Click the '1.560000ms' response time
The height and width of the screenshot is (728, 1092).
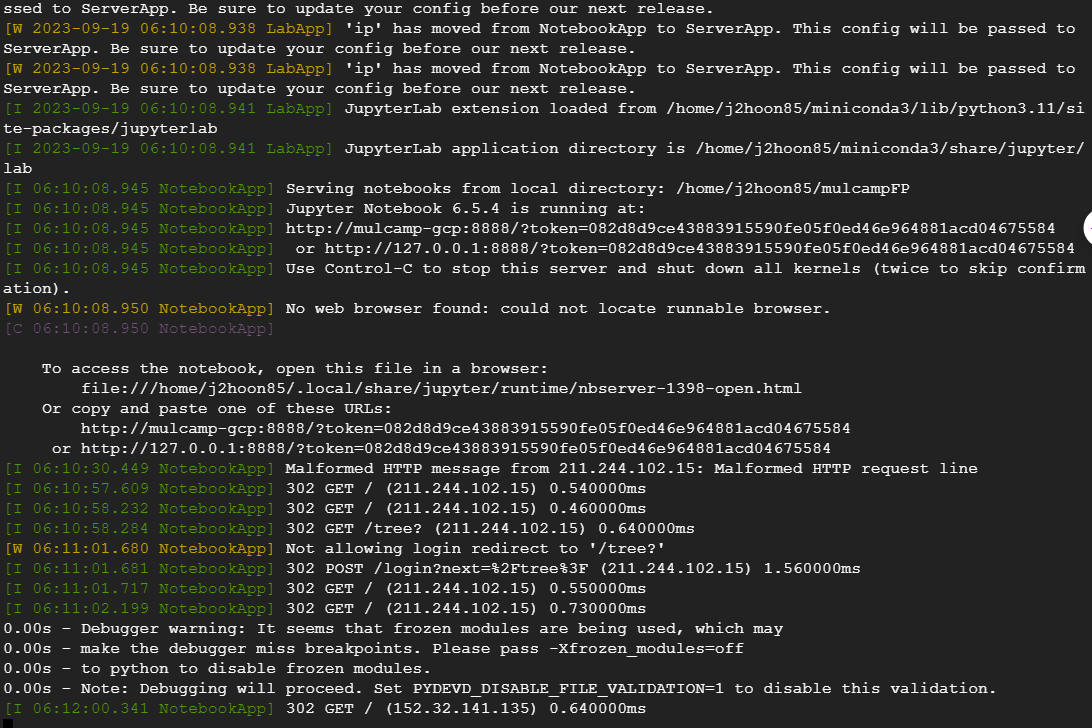[811, 568]
